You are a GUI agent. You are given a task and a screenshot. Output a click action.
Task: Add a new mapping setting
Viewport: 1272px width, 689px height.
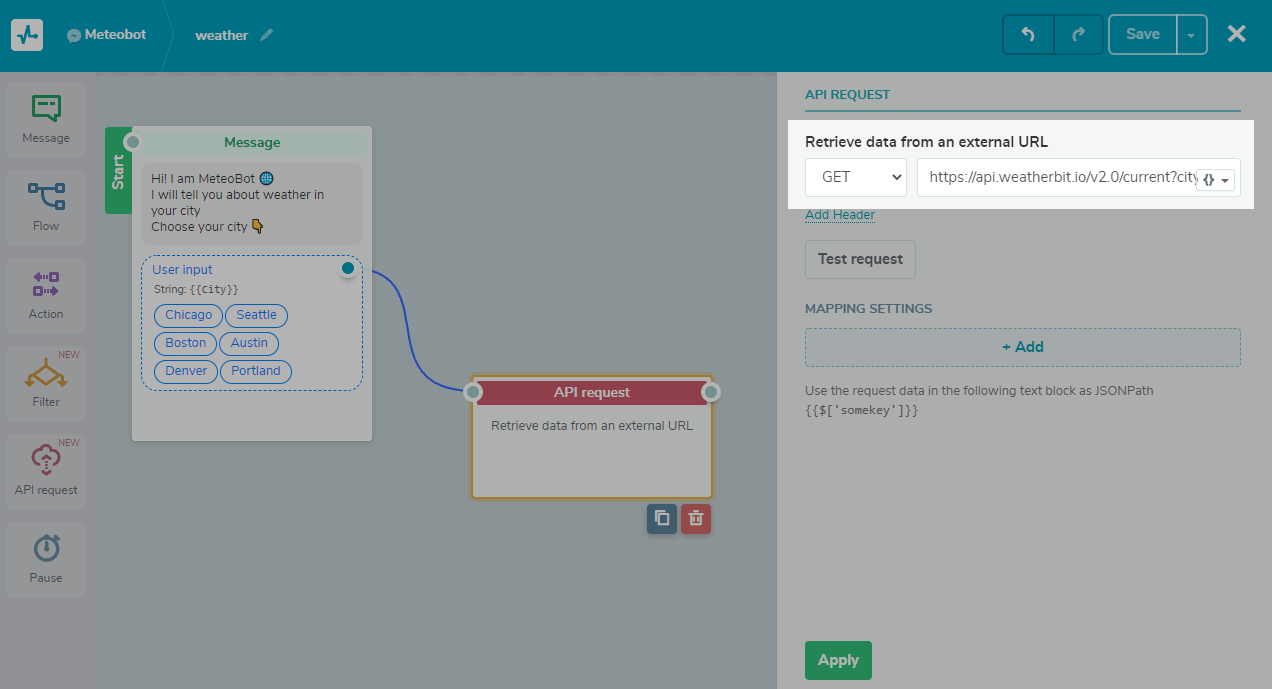tap(1022, 347)
